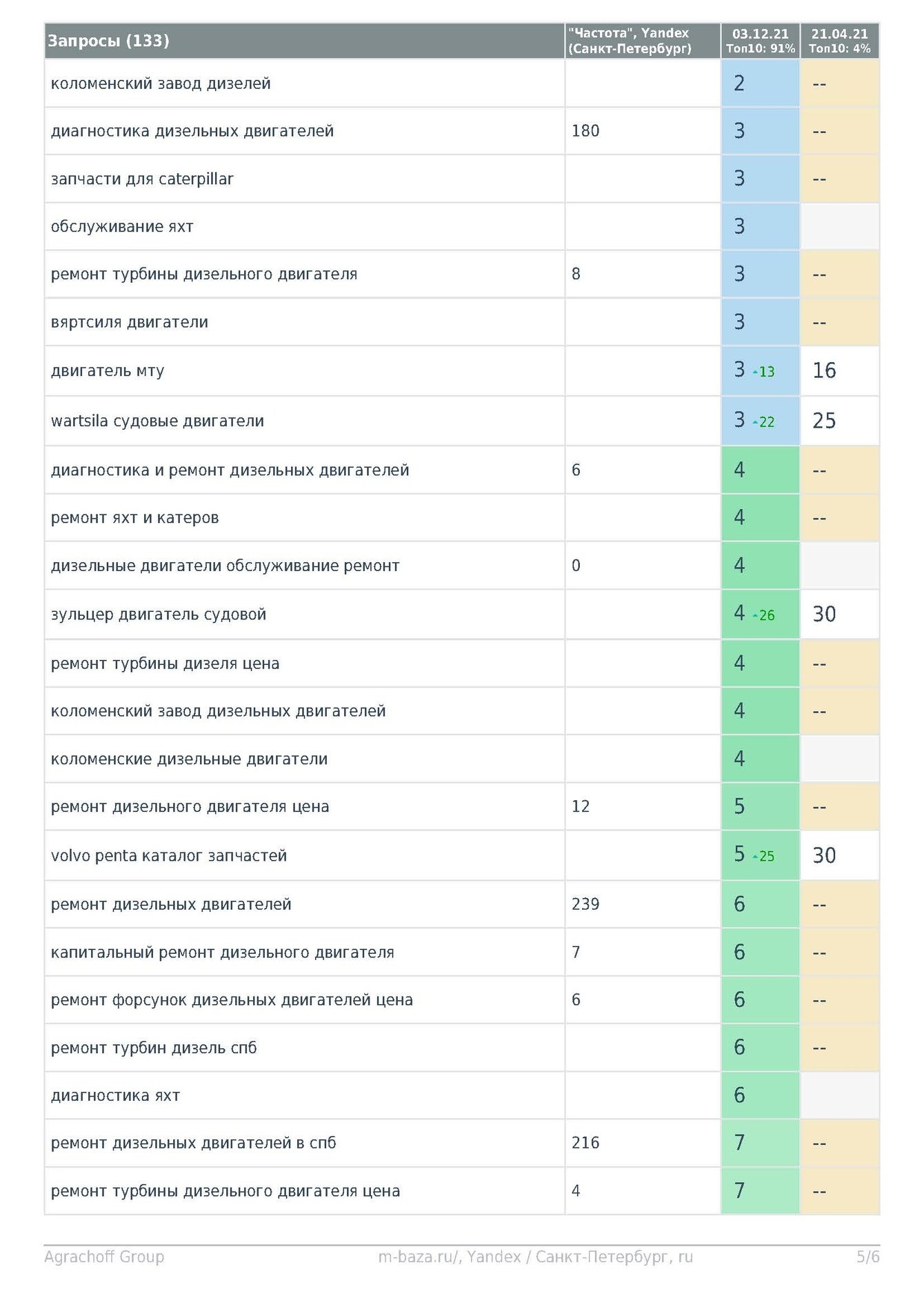Screen dimensions: 924x1307
Task: Click frequency 216 for "ремонт дизельных двигателей в спб"
Action: pyautogui.click(x=585, y=1143)
